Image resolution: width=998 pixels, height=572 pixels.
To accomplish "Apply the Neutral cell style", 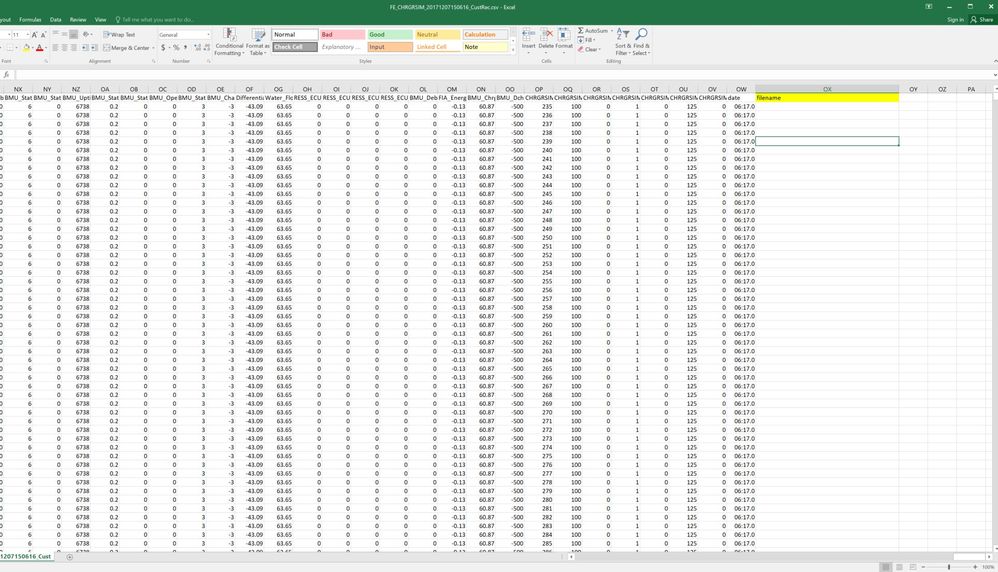I will point(438,35).
